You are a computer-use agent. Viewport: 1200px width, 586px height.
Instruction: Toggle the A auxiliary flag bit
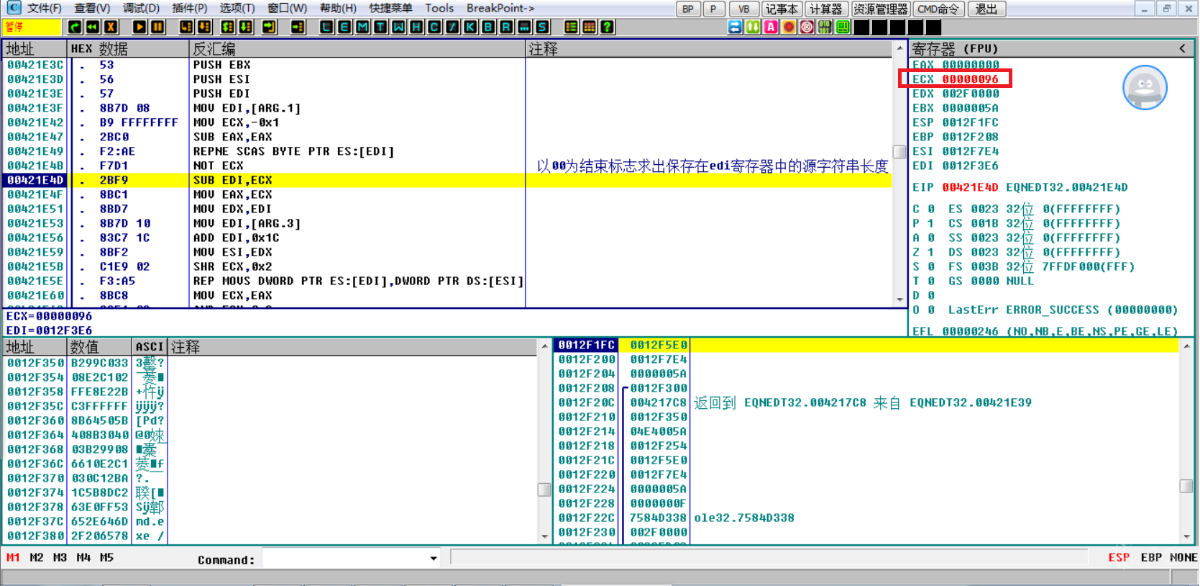click(931, 238)
